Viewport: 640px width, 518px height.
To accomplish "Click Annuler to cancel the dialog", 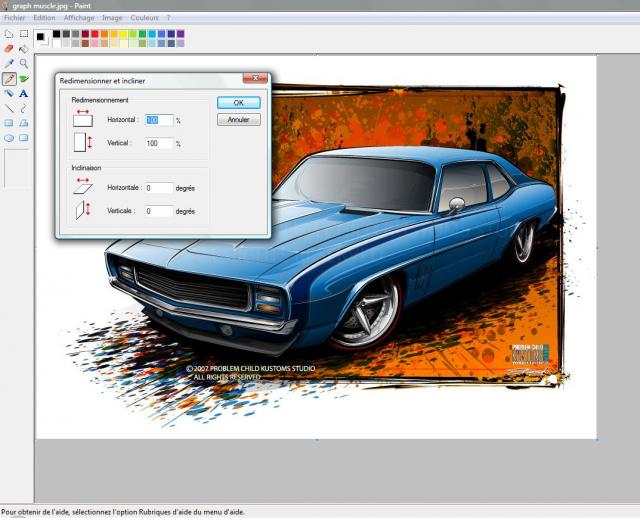I will pyautogui.click(x=239, y=120).
